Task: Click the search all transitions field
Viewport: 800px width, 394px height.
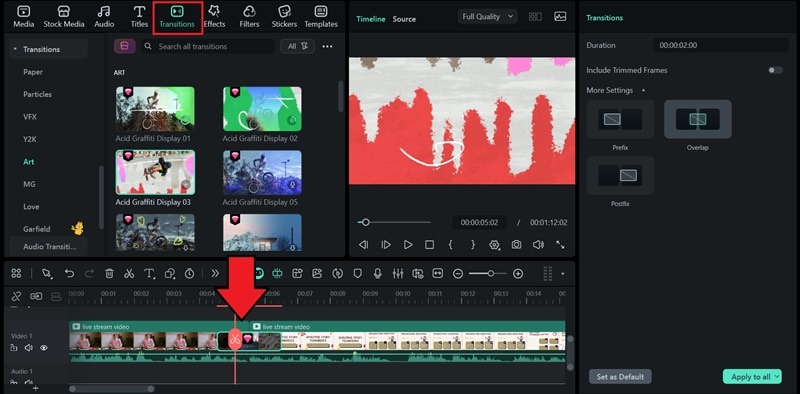Action: [208, 46]
